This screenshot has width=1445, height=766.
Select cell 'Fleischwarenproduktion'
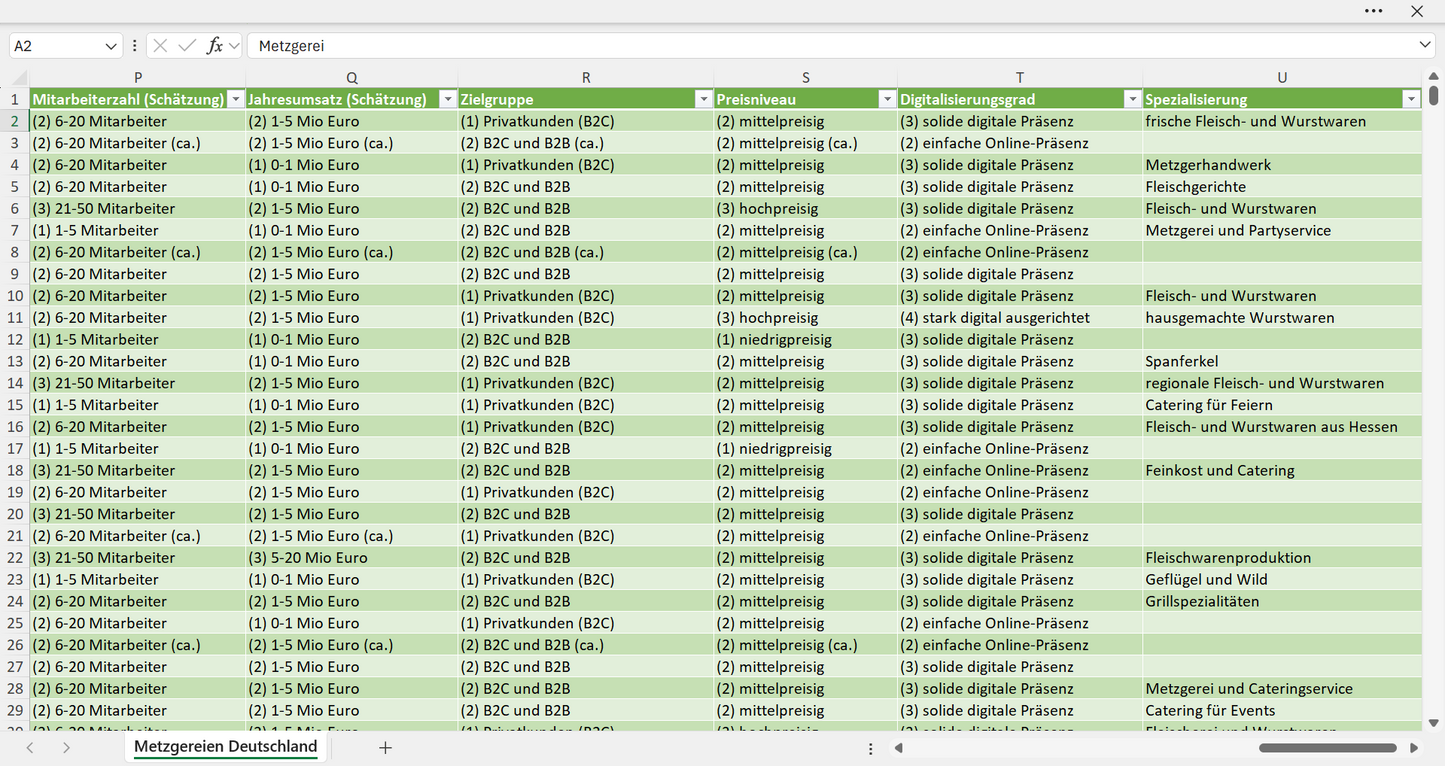coord(1282,558)
